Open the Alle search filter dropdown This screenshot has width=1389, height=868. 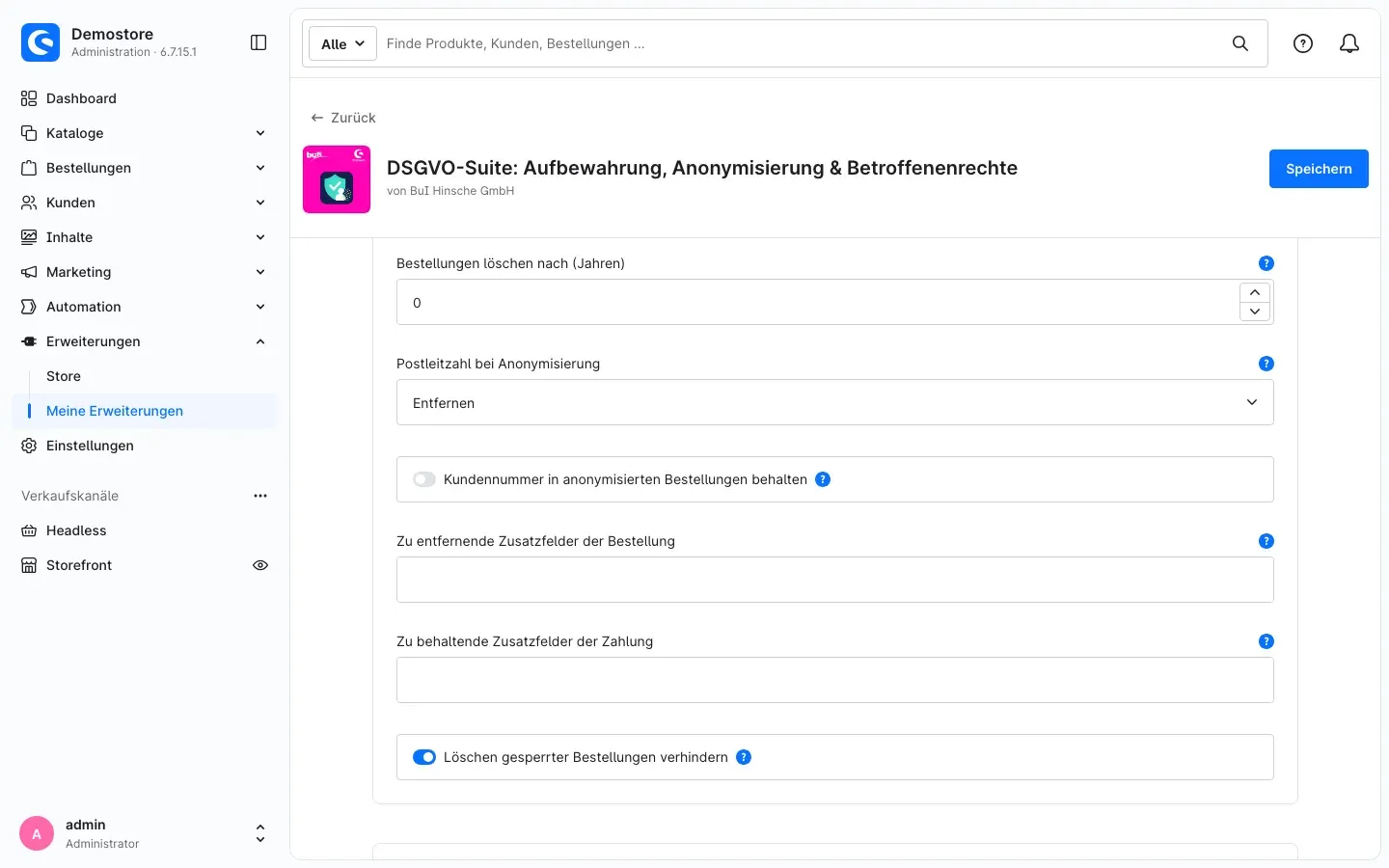point(342,43)
